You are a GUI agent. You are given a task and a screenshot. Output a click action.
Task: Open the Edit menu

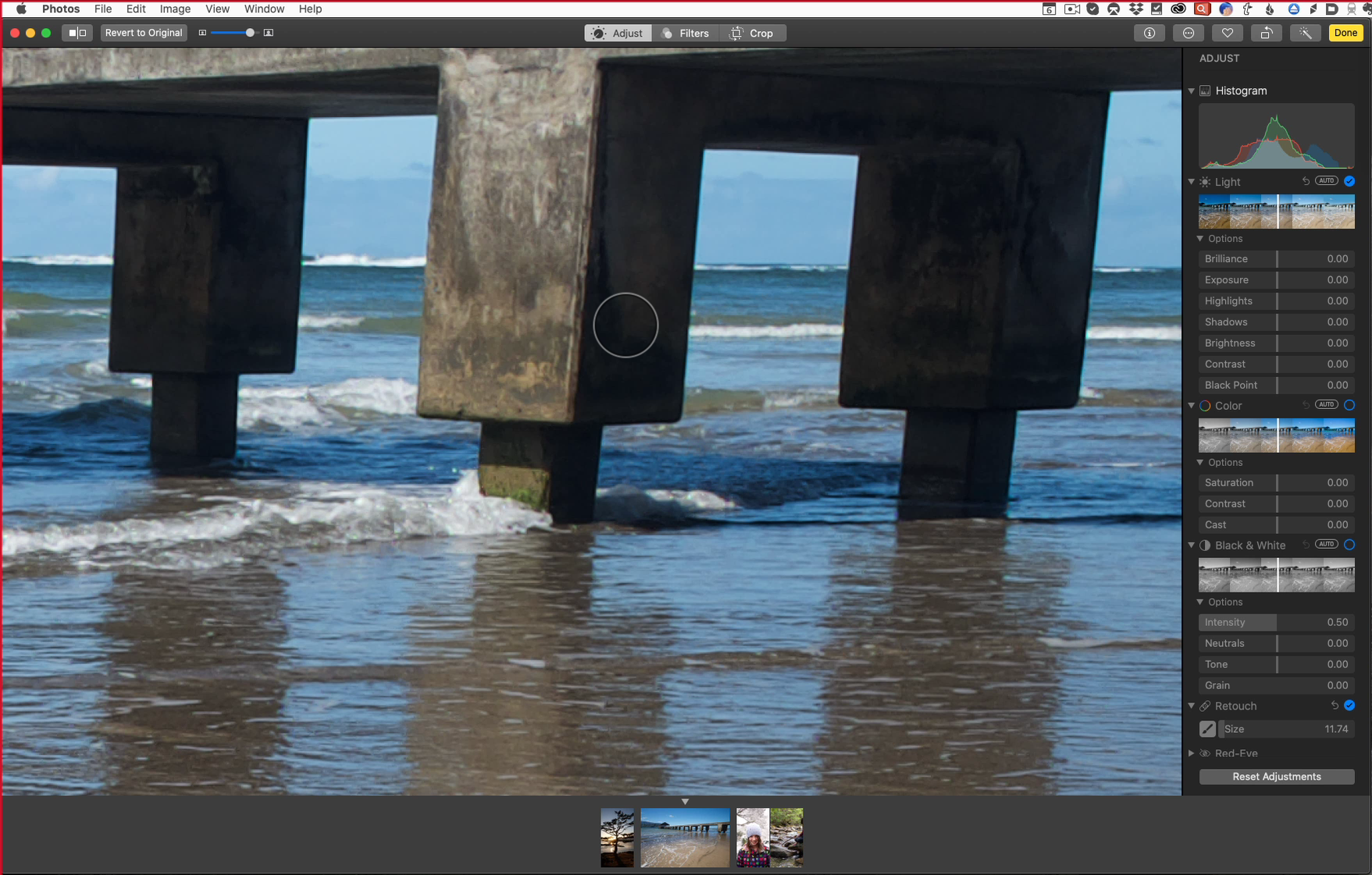click(136, 9)
